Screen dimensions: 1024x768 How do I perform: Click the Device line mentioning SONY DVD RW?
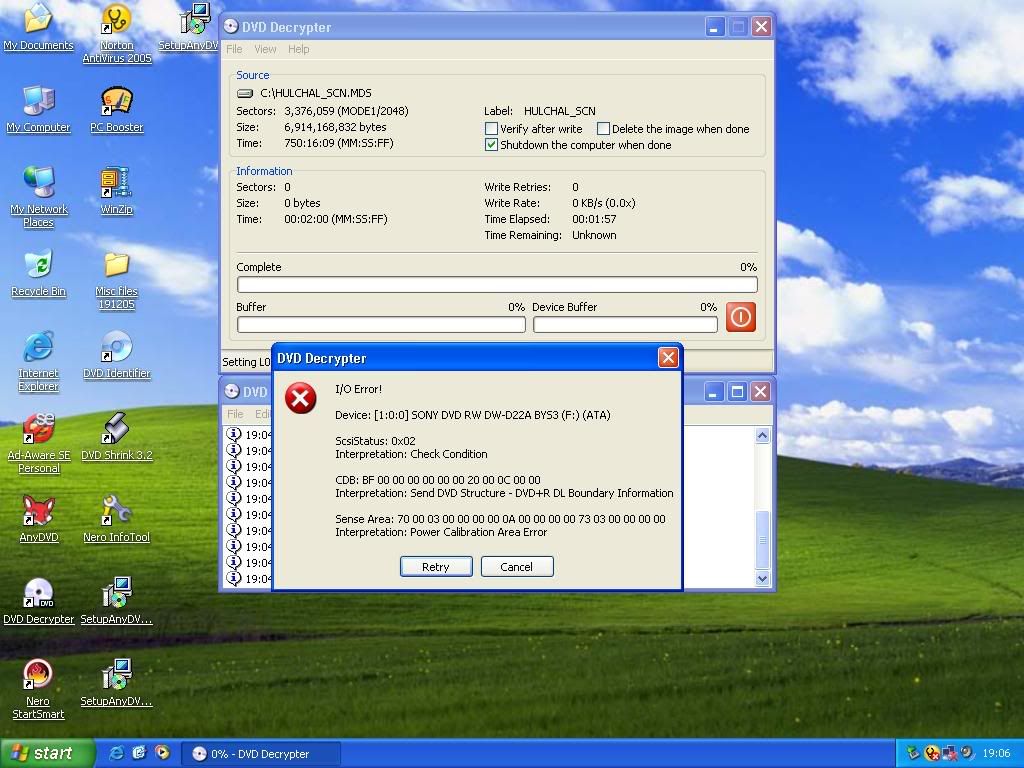473,415
